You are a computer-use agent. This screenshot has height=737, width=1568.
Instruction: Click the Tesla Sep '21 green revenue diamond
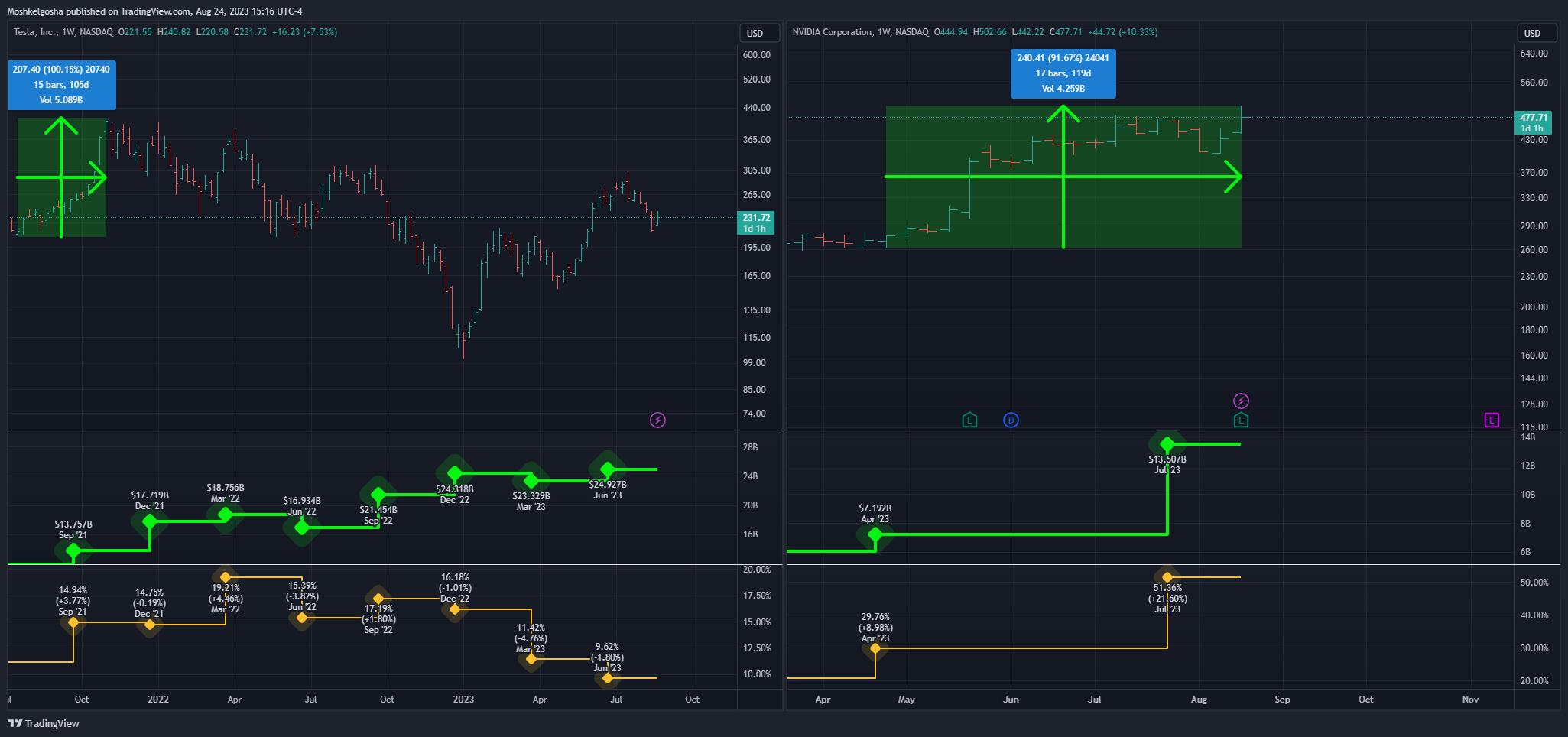[x=73, y=550]
